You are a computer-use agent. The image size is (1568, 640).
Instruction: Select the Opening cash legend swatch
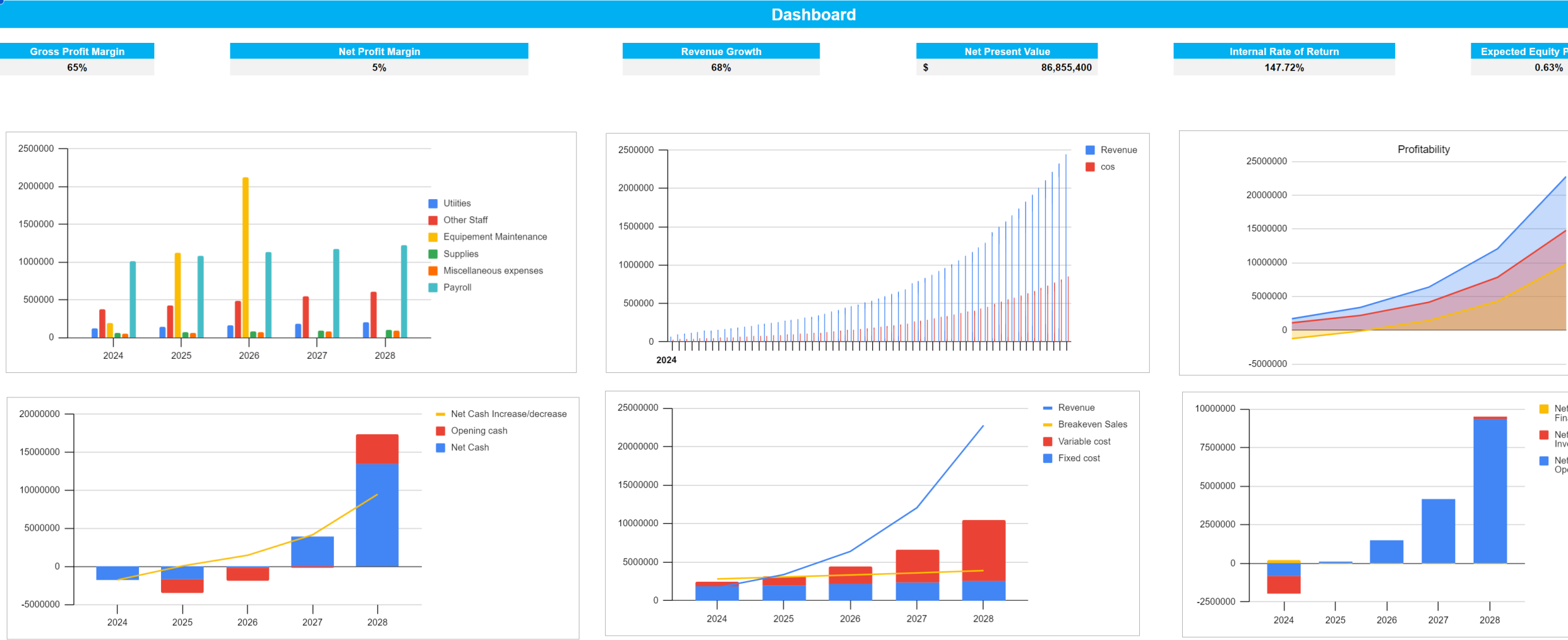pyautogui.click(x=440, y=431)
